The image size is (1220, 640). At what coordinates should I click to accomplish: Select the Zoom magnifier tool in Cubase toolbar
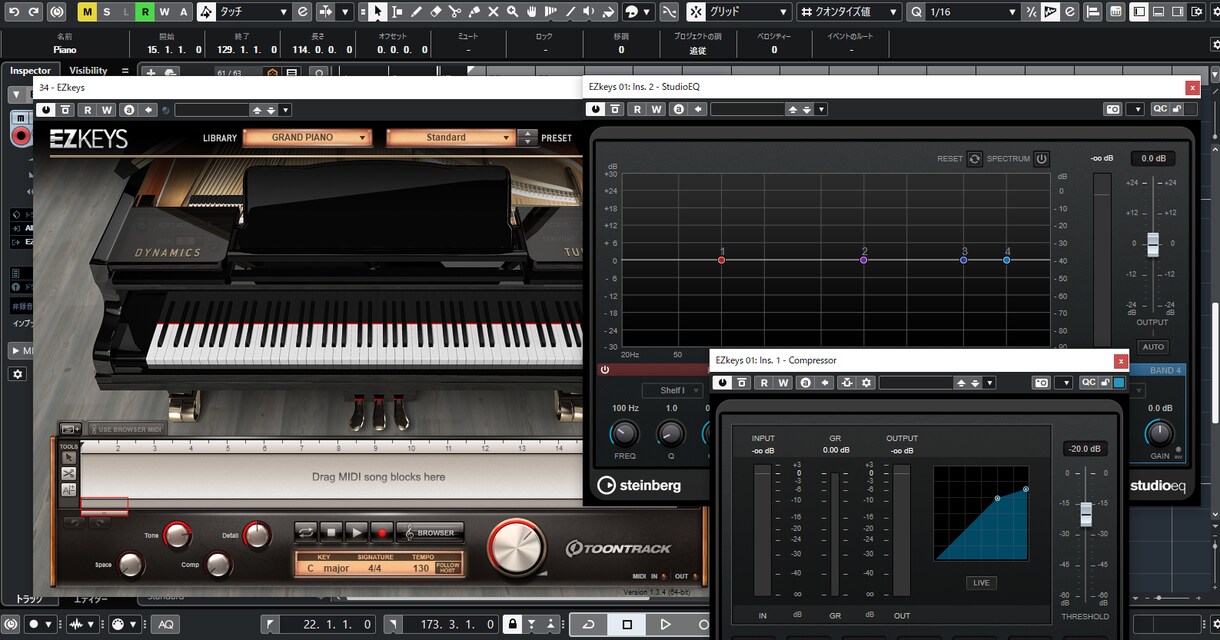click(512, 12)
